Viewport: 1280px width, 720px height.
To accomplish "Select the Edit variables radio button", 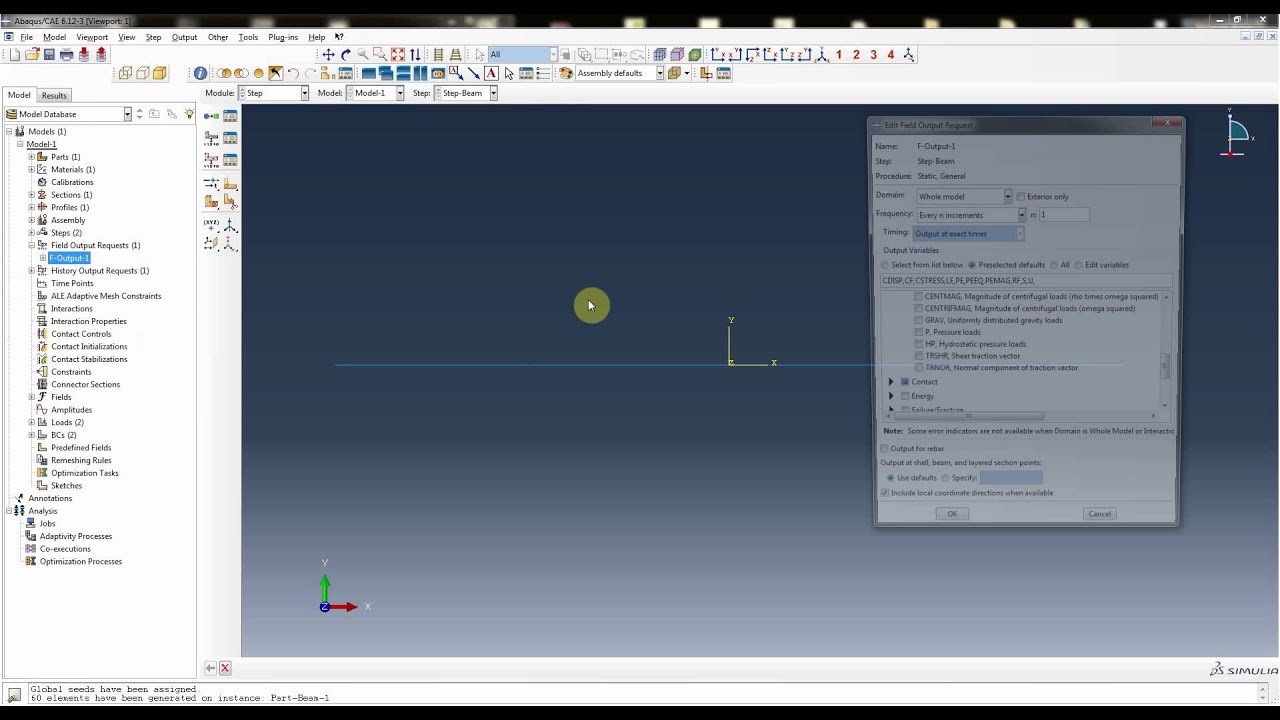I will 1079,265.
